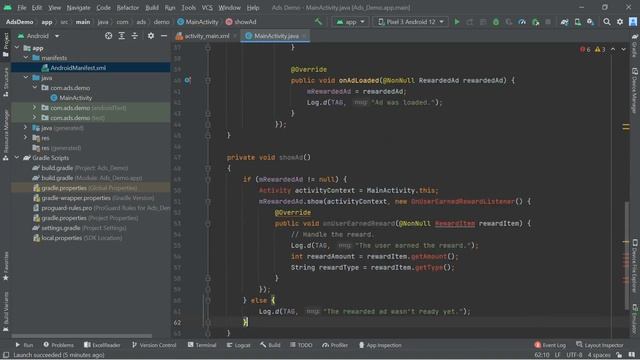Image resolution: width=640 pixels, height=360 pixels.
Task: Collapse the manifests folder node
Action: coord(26,58)
